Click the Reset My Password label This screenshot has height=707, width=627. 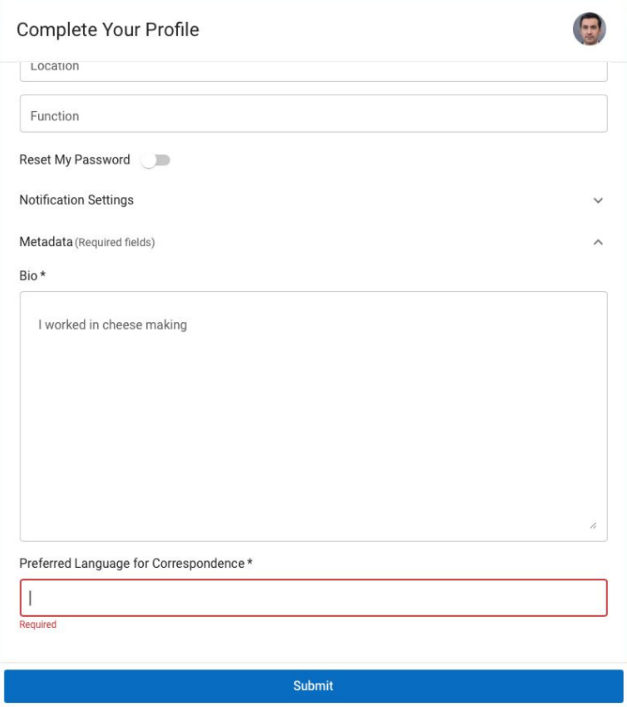pyautogui.click(x=75, y=160)
